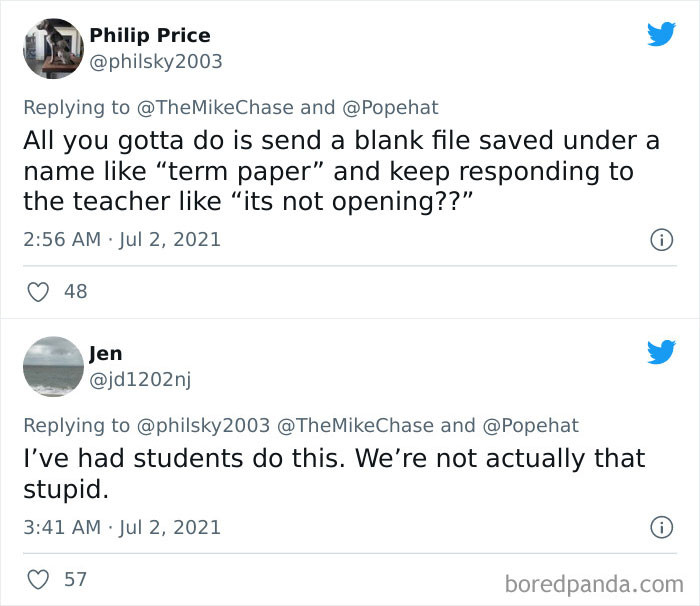Viewport: 700px width, 606px height.
Task: Visit the @philsky2003 handle under Philip Price
Action: [156, 61]
